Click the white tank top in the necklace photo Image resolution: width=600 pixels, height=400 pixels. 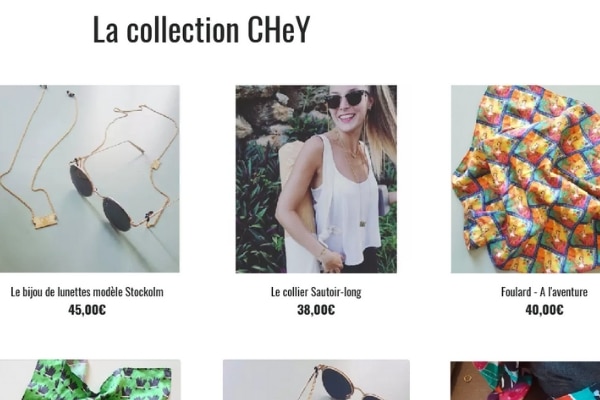(344, 199)
